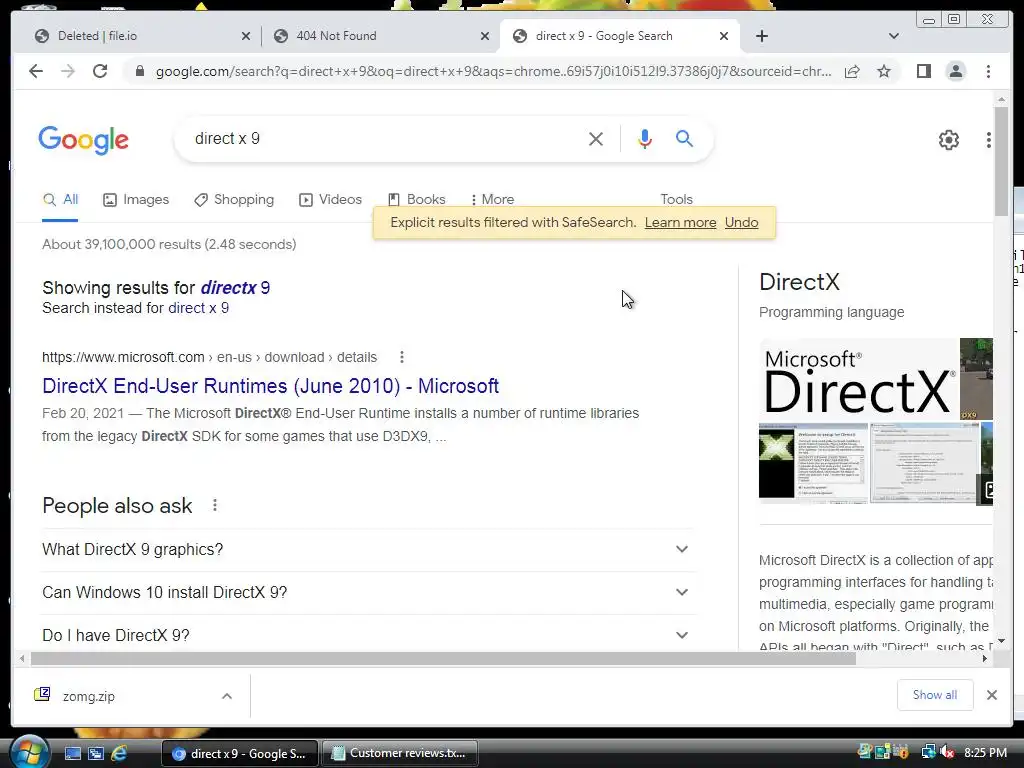
Task: Search instead for direct x 9
Action: tap(199, 308)
